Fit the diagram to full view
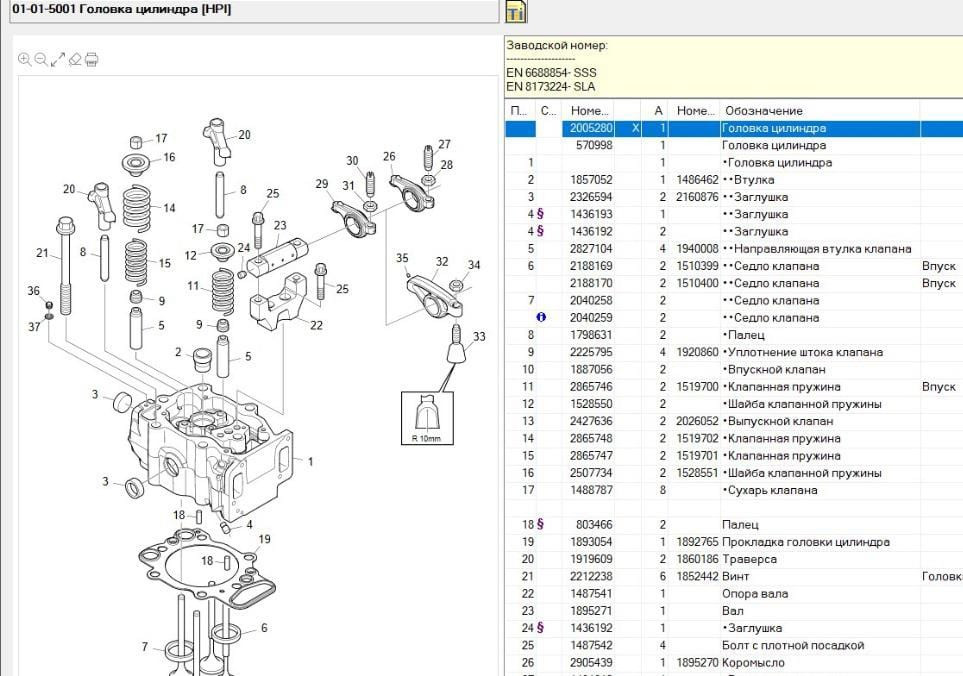This screenshot has width=963, height=676. [58, 60]
